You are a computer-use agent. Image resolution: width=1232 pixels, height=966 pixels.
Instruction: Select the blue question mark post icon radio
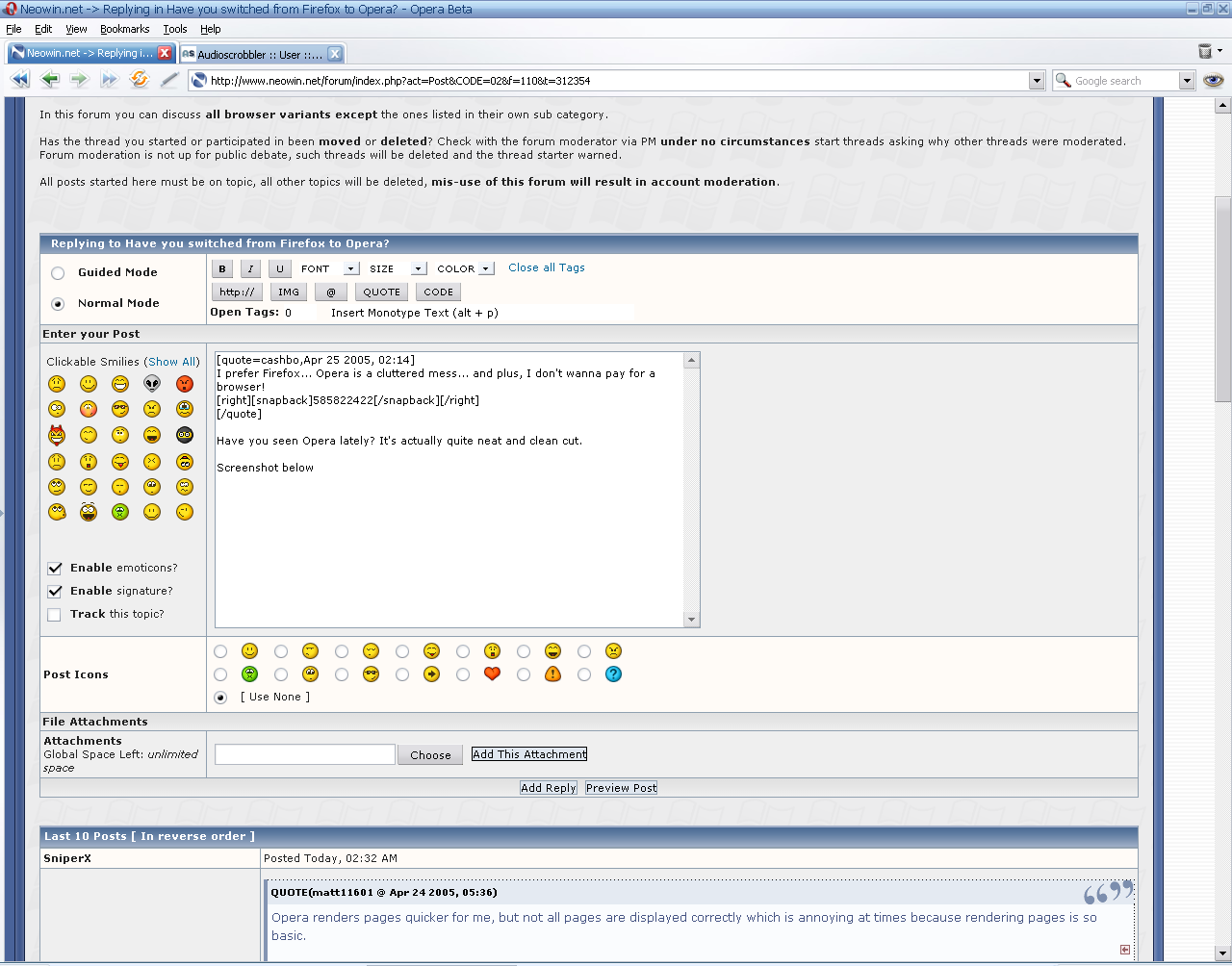point(584,674)
